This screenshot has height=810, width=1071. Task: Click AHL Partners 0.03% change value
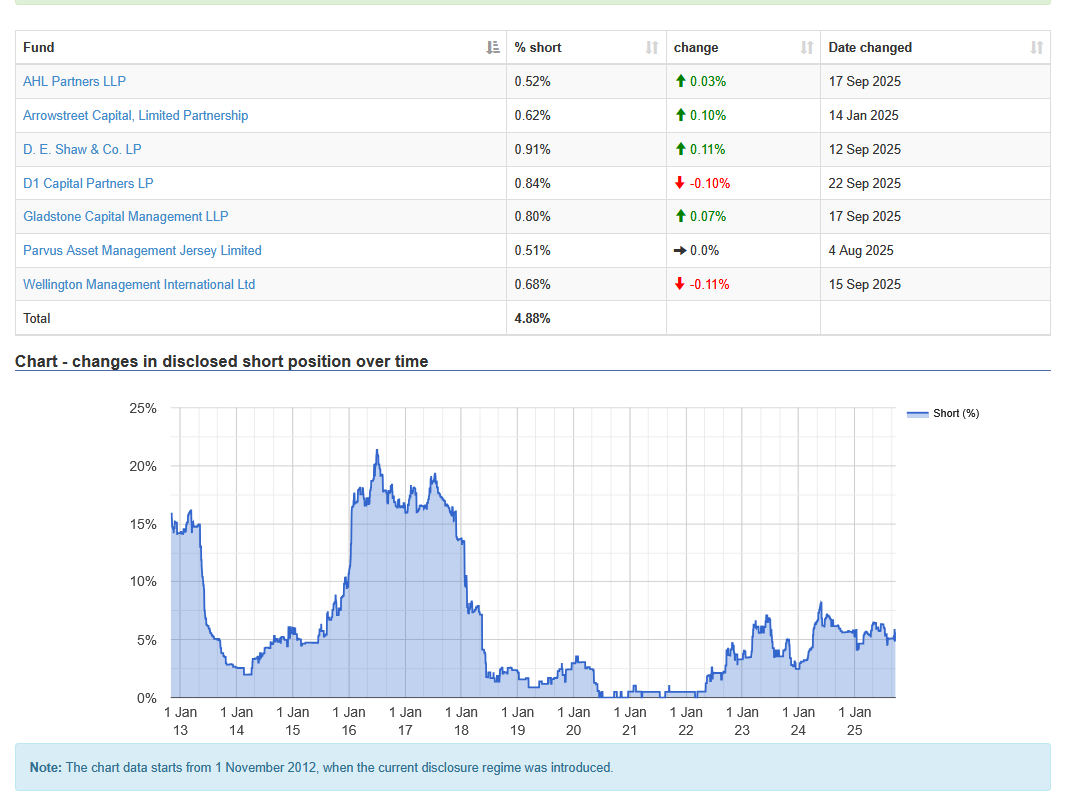(x=708, y=81)
